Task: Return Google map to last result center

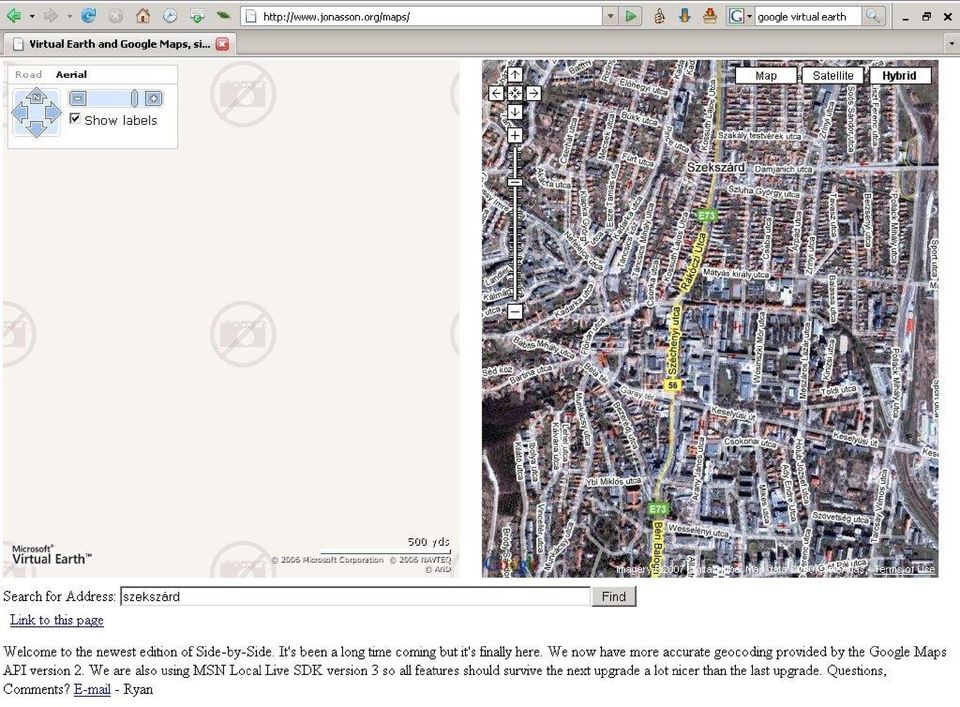Action: click(515, 93)
